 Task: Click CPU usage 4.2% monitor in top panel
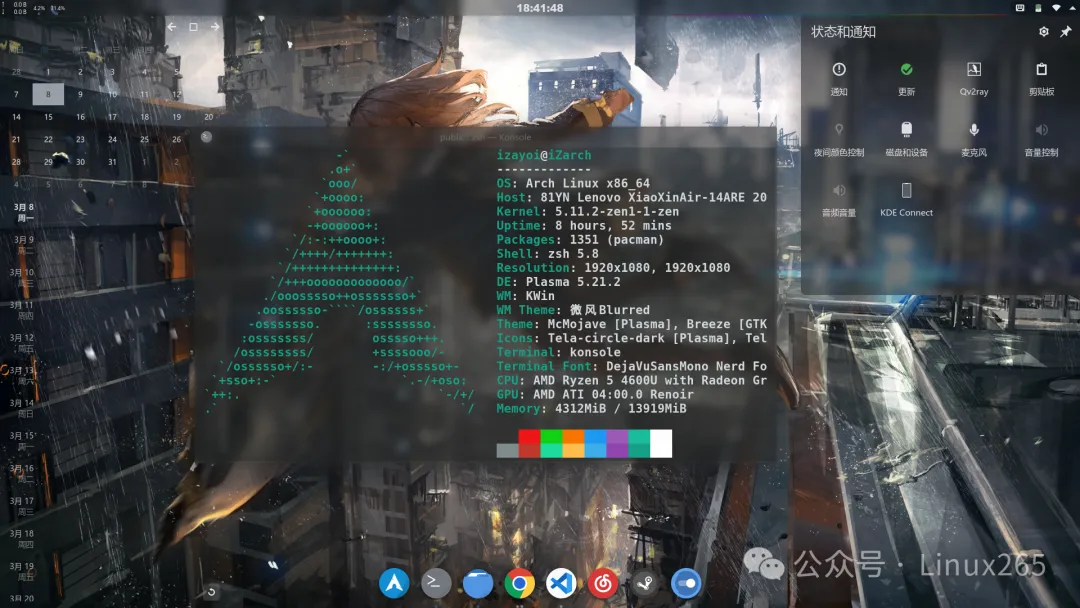(x=39, y=8)
